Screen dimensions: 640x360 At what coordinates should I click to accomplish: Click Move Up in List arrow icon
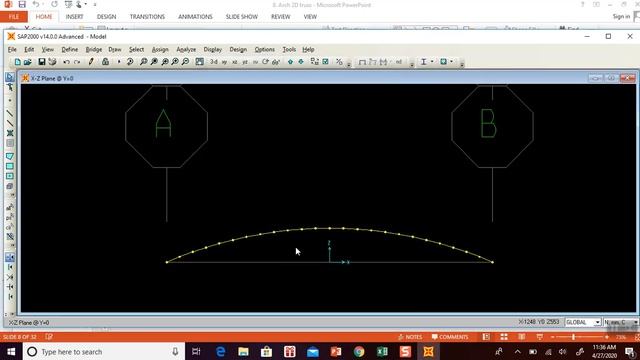[x=290, y=62]
